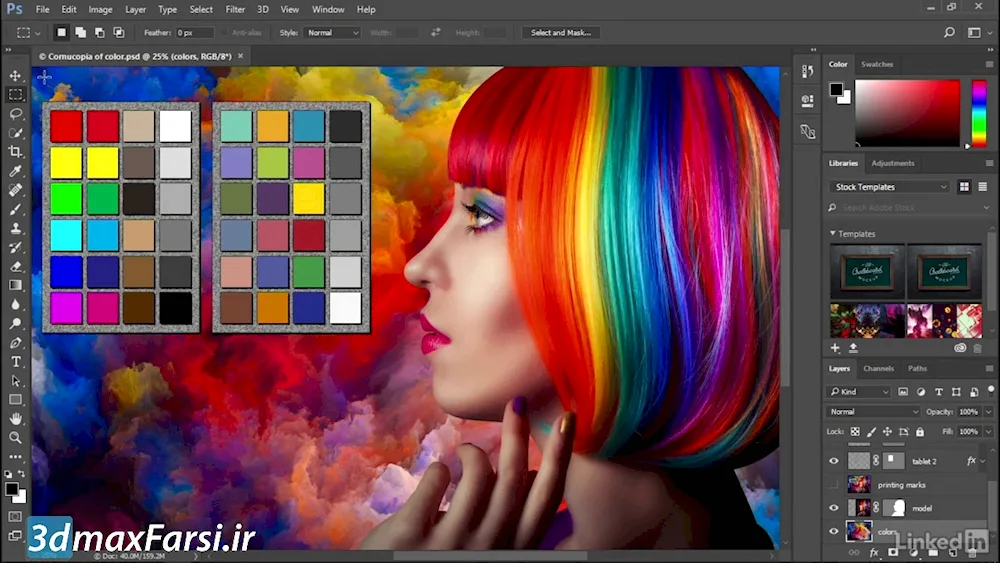
Task: Click the vertical hue spectrum slider
Action: pyautogui.click(x=979, y=113)
